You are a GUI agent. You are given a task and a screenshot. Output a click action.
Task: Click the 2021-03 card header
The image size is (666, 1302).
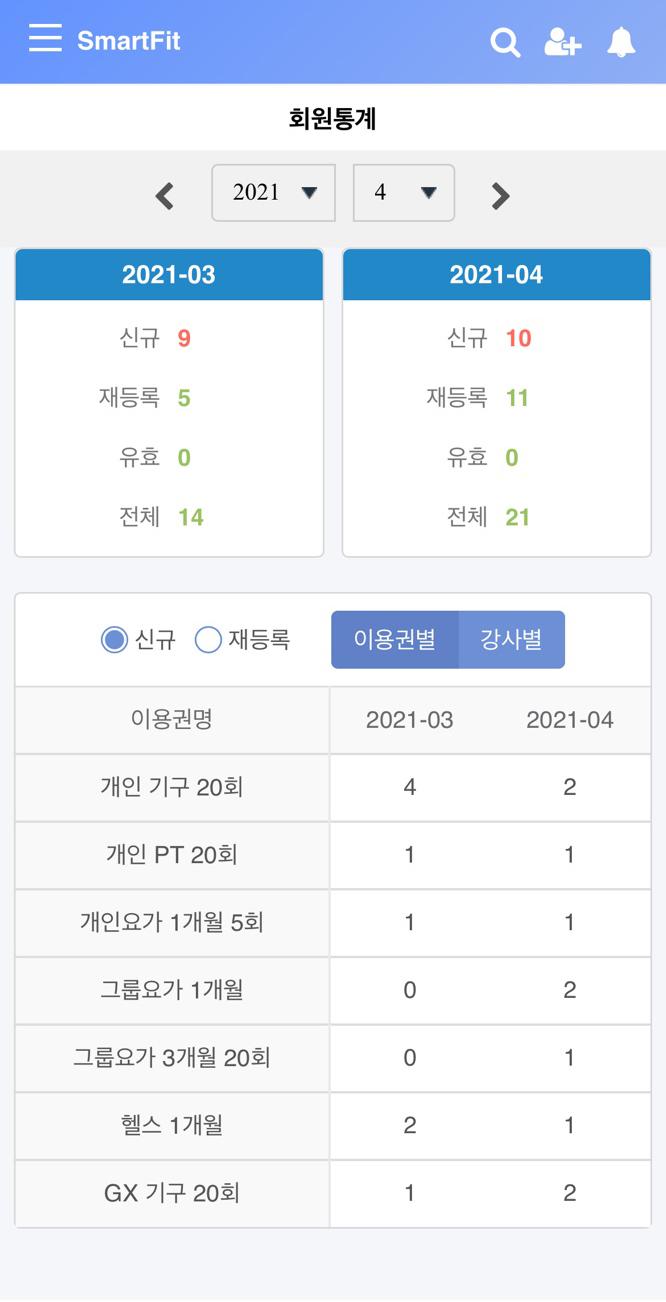click(x=169, y=275)
